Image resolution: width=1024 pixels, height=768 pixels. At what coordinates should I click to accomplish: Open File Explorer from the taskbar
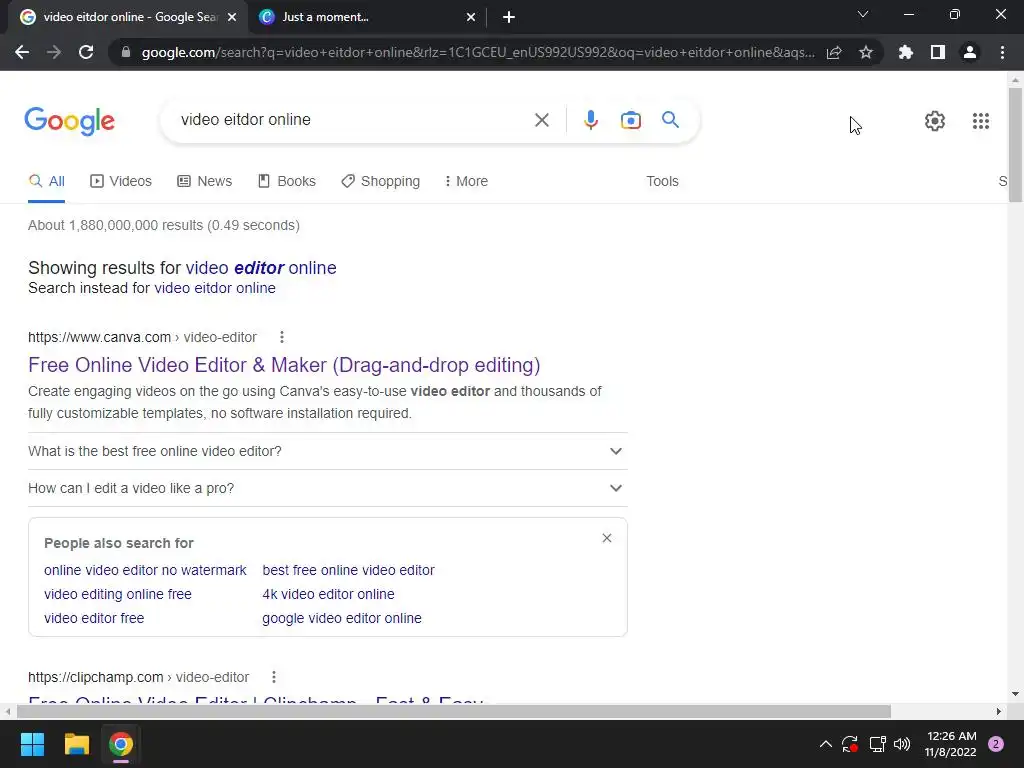[76, 744]
